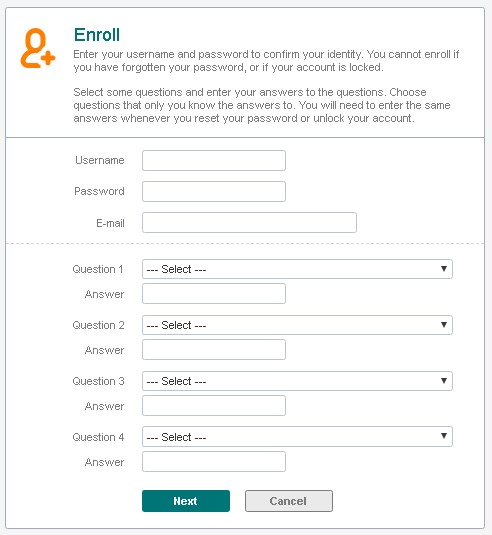Select the E-mail input box
The width and height of the screenshot is (492, 535).
[x=249, y=222]
